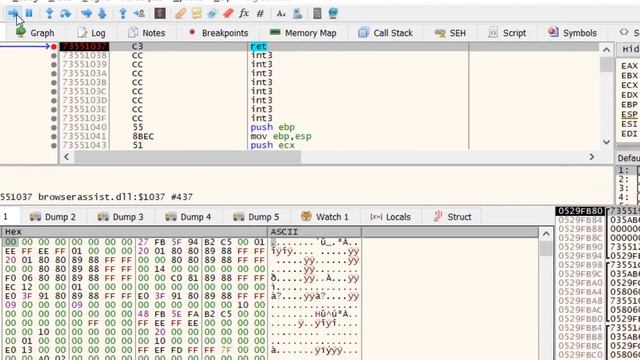Screen dimensions: 640x360
Task: Open the Symbols tab
Action: [572, 33]
